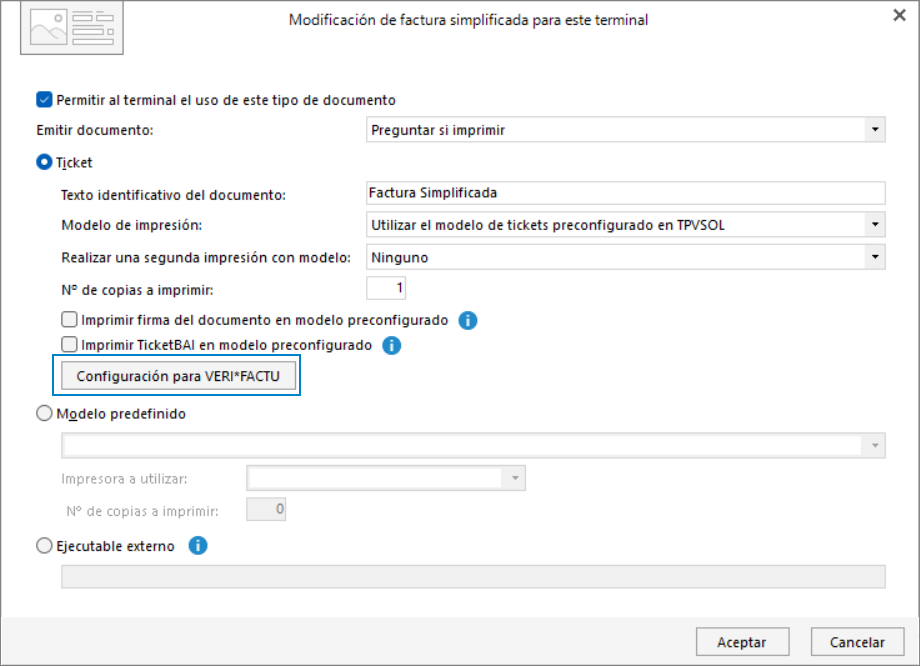This screenshot has width=920, height=666.
Task: Open info icon next to Ejecutable externo
Action: click(198, 546)
